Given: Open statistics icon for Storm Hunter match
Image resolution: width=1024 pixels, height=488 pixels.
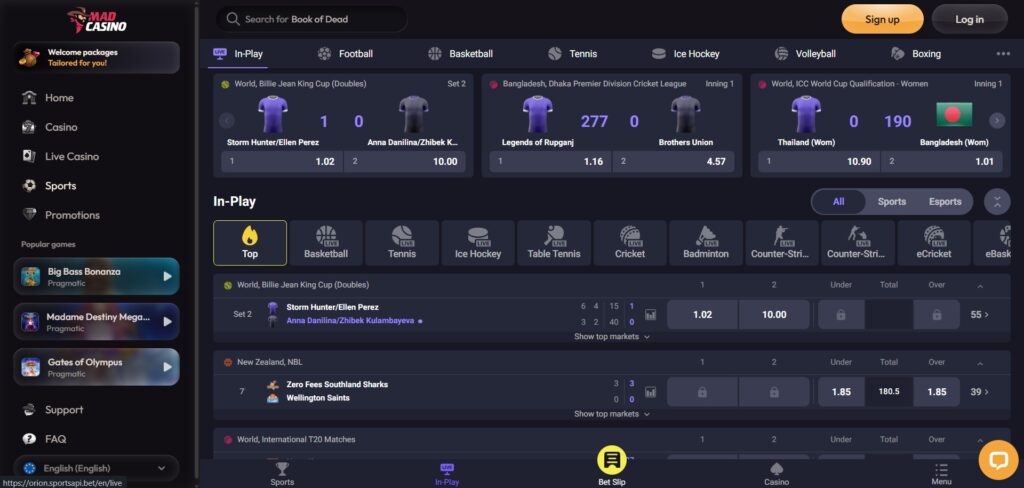Looking at the screenshot, I should tap(651, 314).
